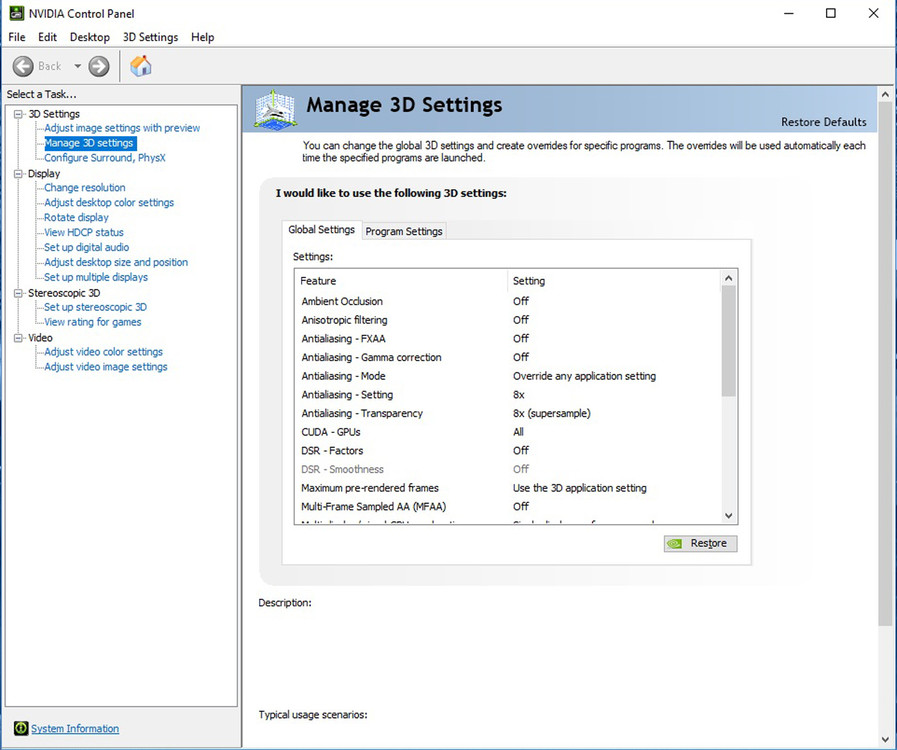Open Adjust desktop color settings
Viewport: 897px width, 750px height.
(109, 203)
